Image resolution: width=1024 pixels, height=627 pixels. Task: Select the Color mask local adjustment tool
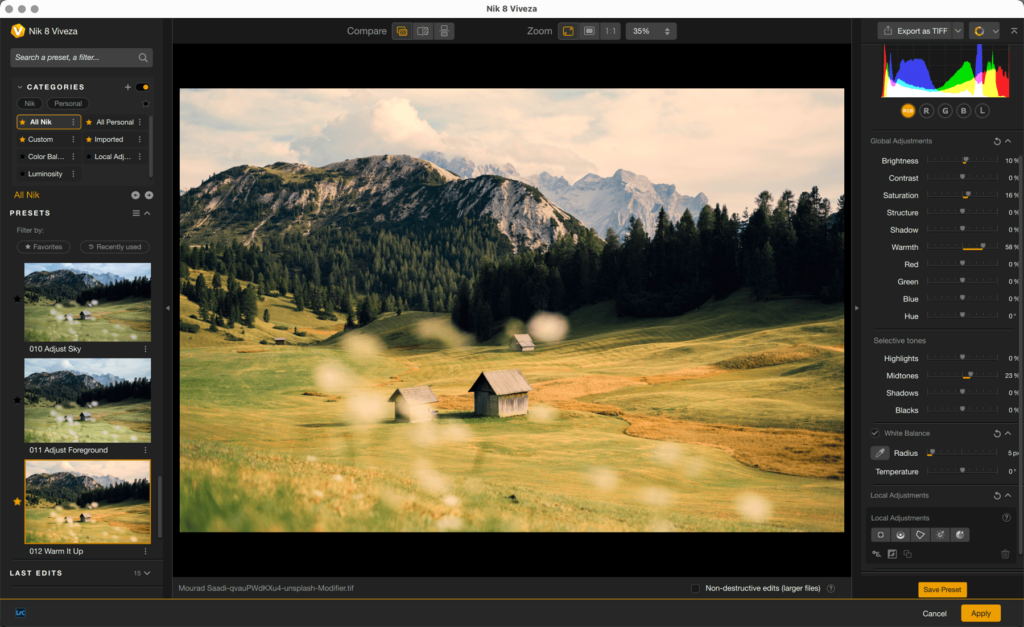[960, 535]
